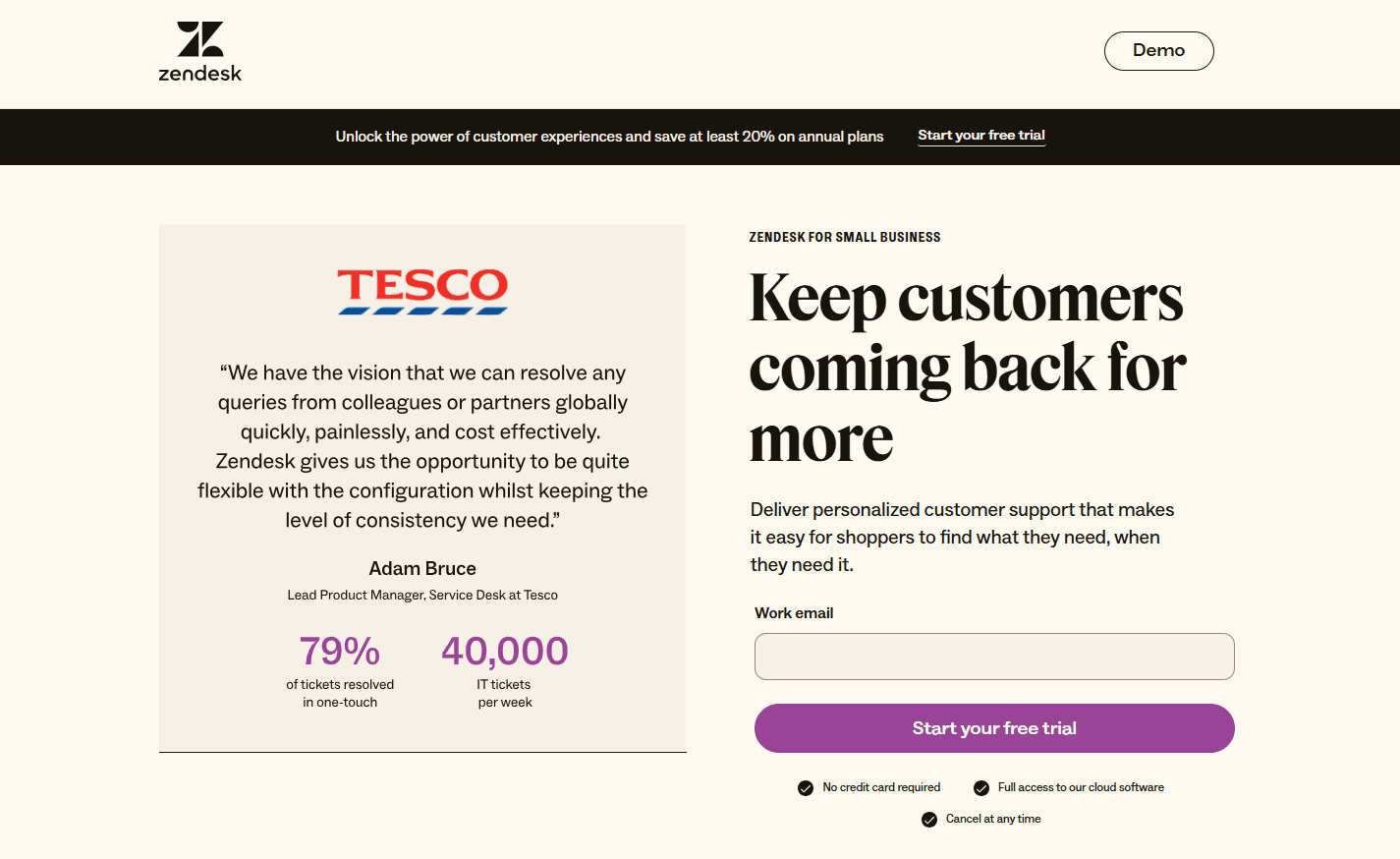Open the Demo page
The height and width of the screenshot is (859, 1400).
1158,50
